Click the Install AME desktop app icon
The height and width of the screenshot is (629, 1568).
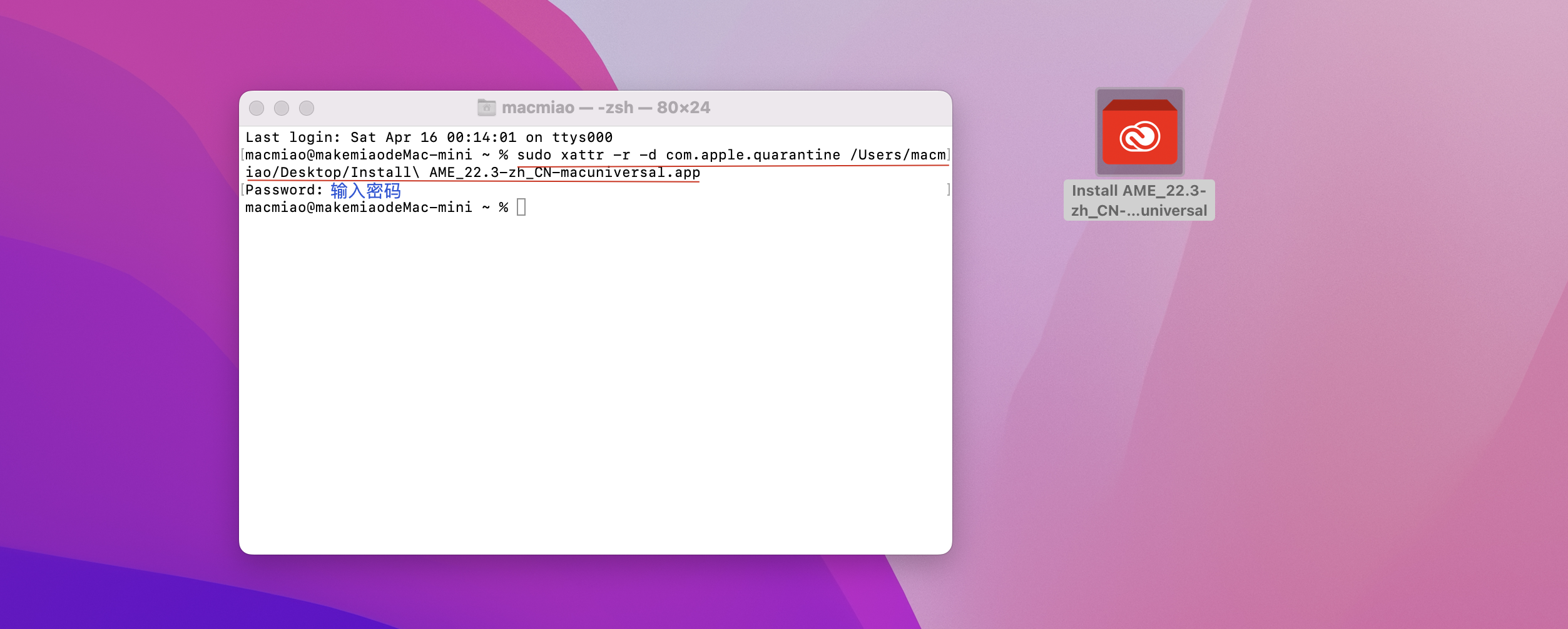1139,133
